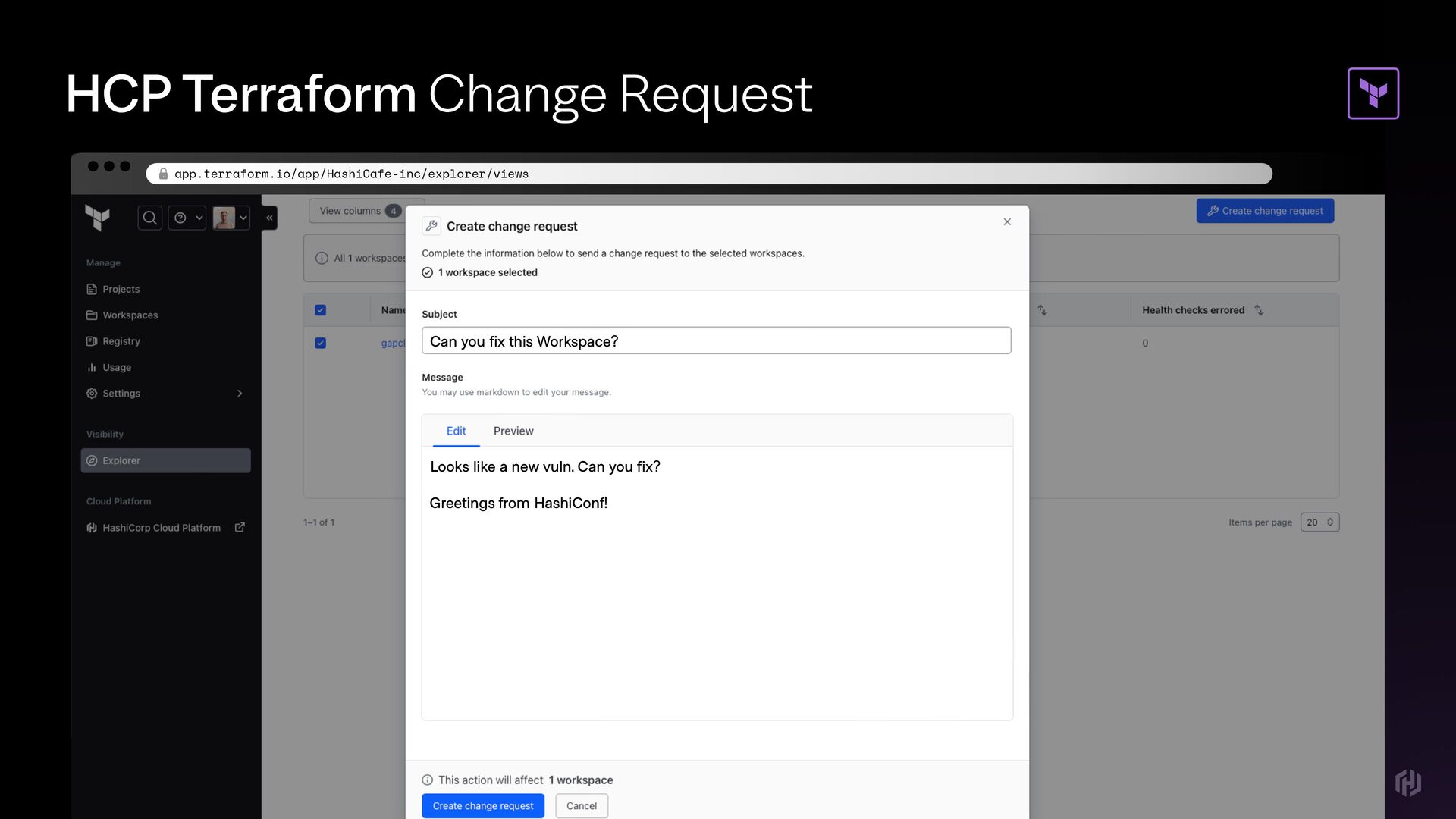1456x819 pixels.
Task: Toggle the gapcl workspace row checkbox
Action: (x=320, y=344)
